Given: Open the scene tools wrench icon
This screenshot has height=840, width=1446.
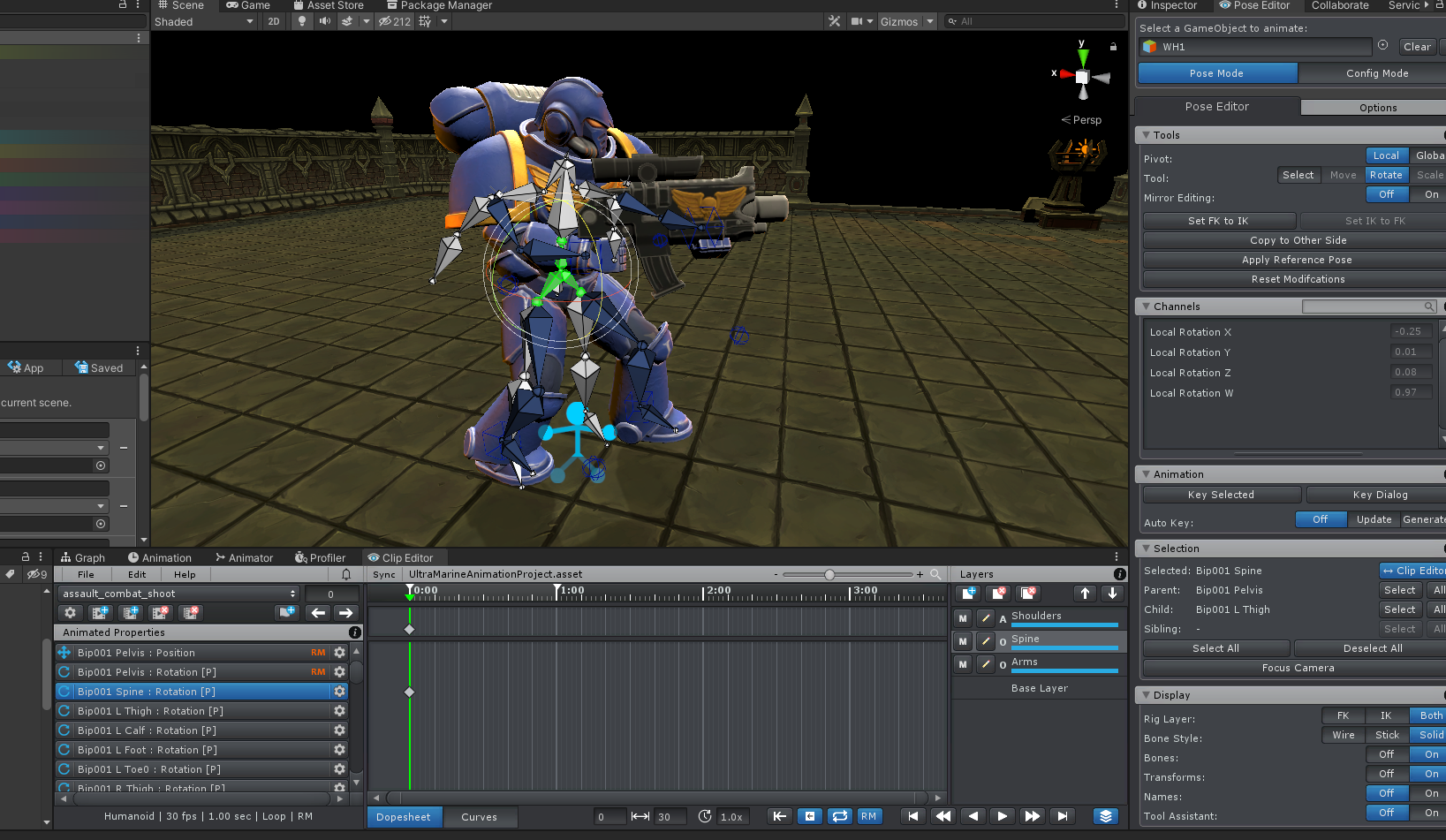Looking at the screenshot, I should 834,21.
